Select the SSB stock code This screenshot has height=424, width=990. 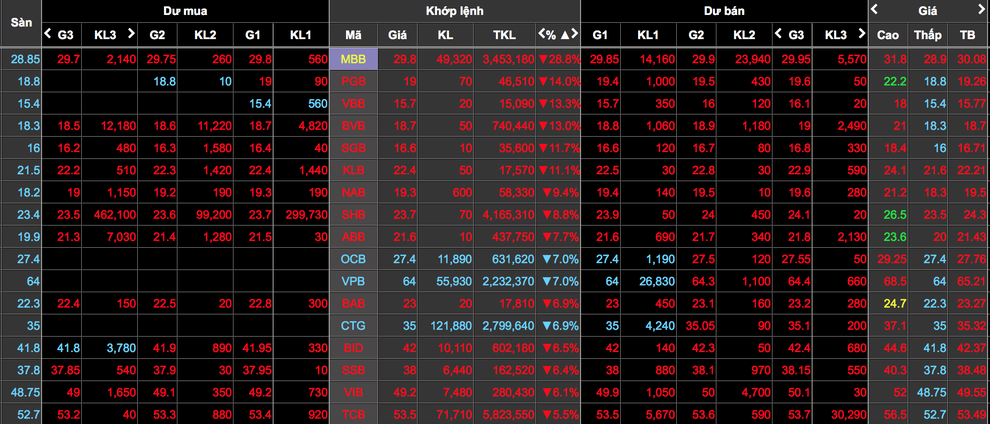click(354, 370)
